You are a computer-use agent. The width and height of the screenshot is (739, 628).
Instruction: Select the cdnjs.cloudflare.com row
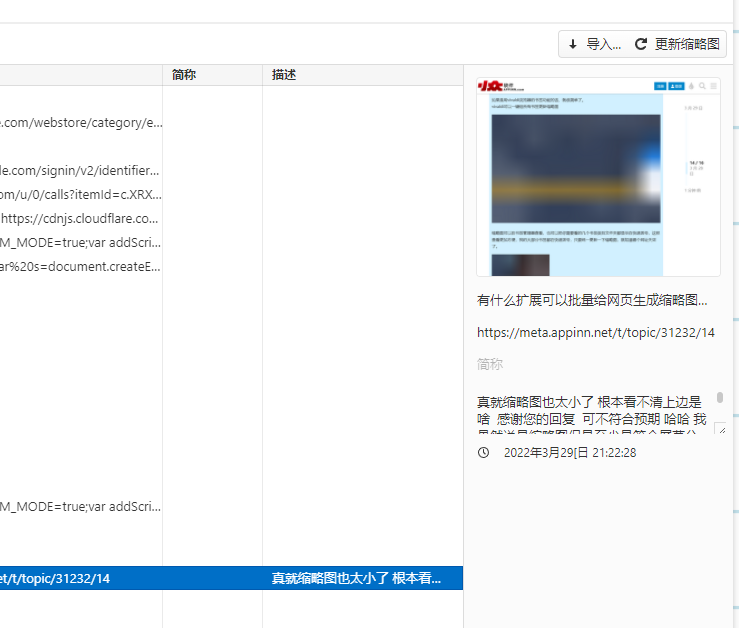pyautogui.click(x=80, y=219)
